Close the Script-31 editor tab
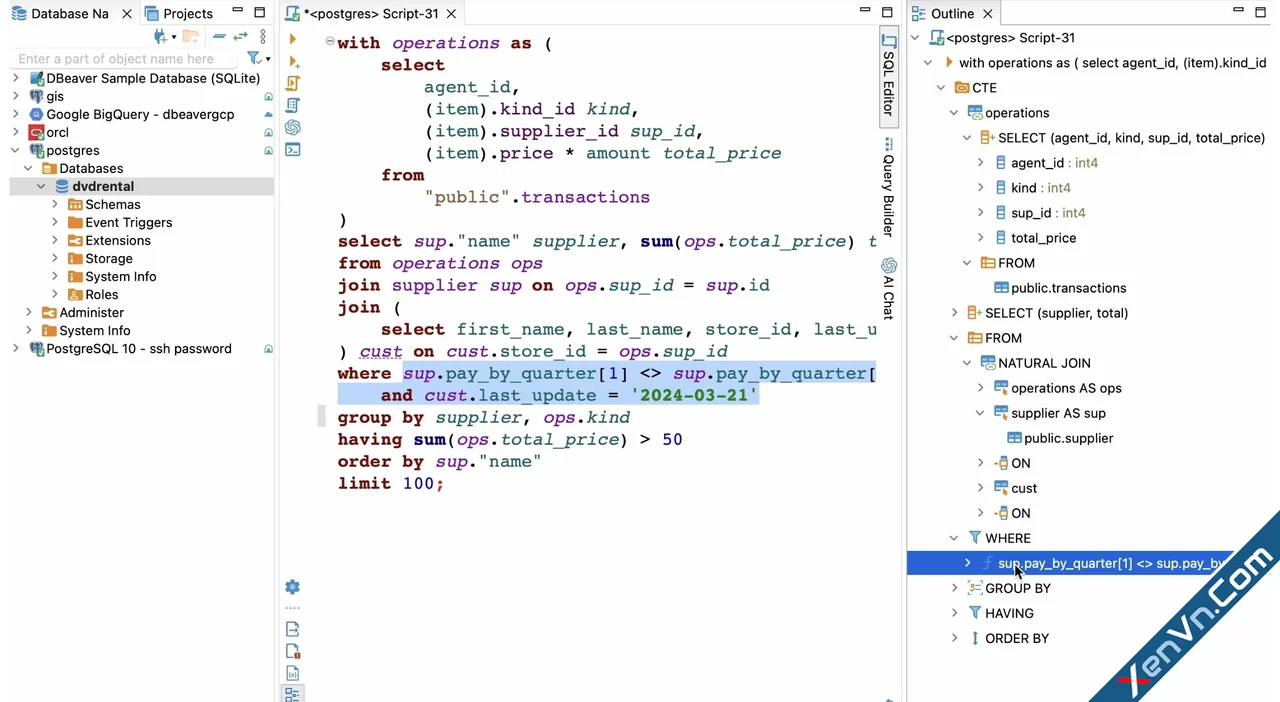1280x702 pixels. 451,13
